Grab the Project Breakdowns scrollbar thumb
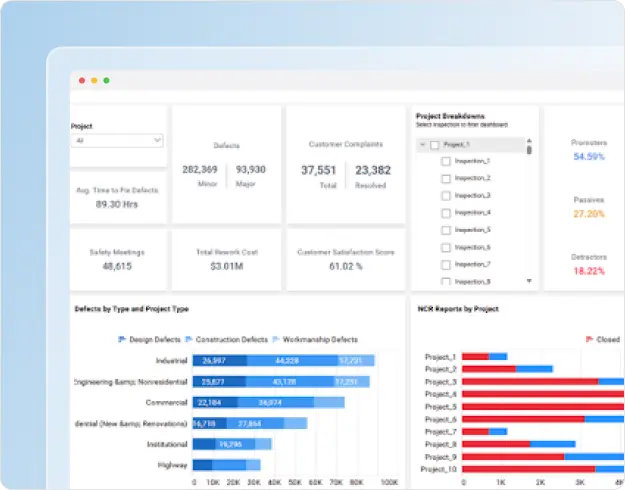This screenshot has height=490, width=625. click(x=529, y=150)
